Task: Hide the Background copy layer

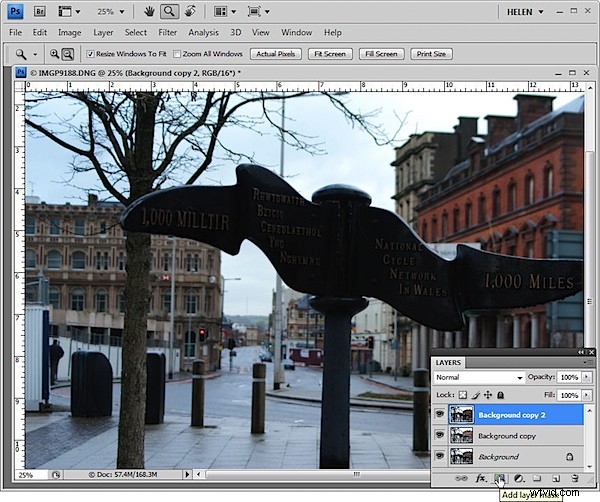Action: pyautogui.click(x=440, y=435)
